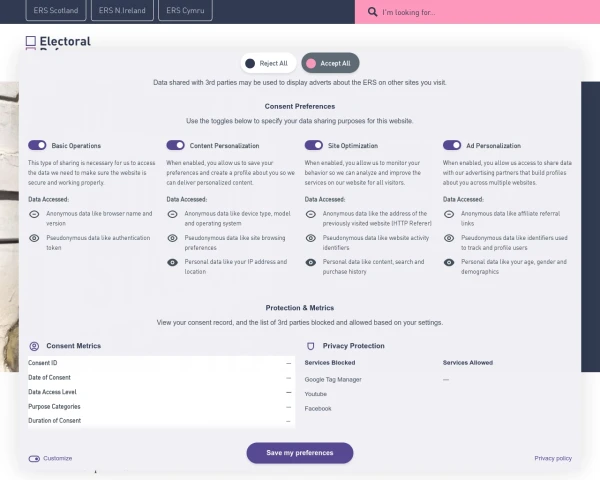600x480 pixels.
Task: Click the icon beside affiliate referral links
Action: click(448, 214)
